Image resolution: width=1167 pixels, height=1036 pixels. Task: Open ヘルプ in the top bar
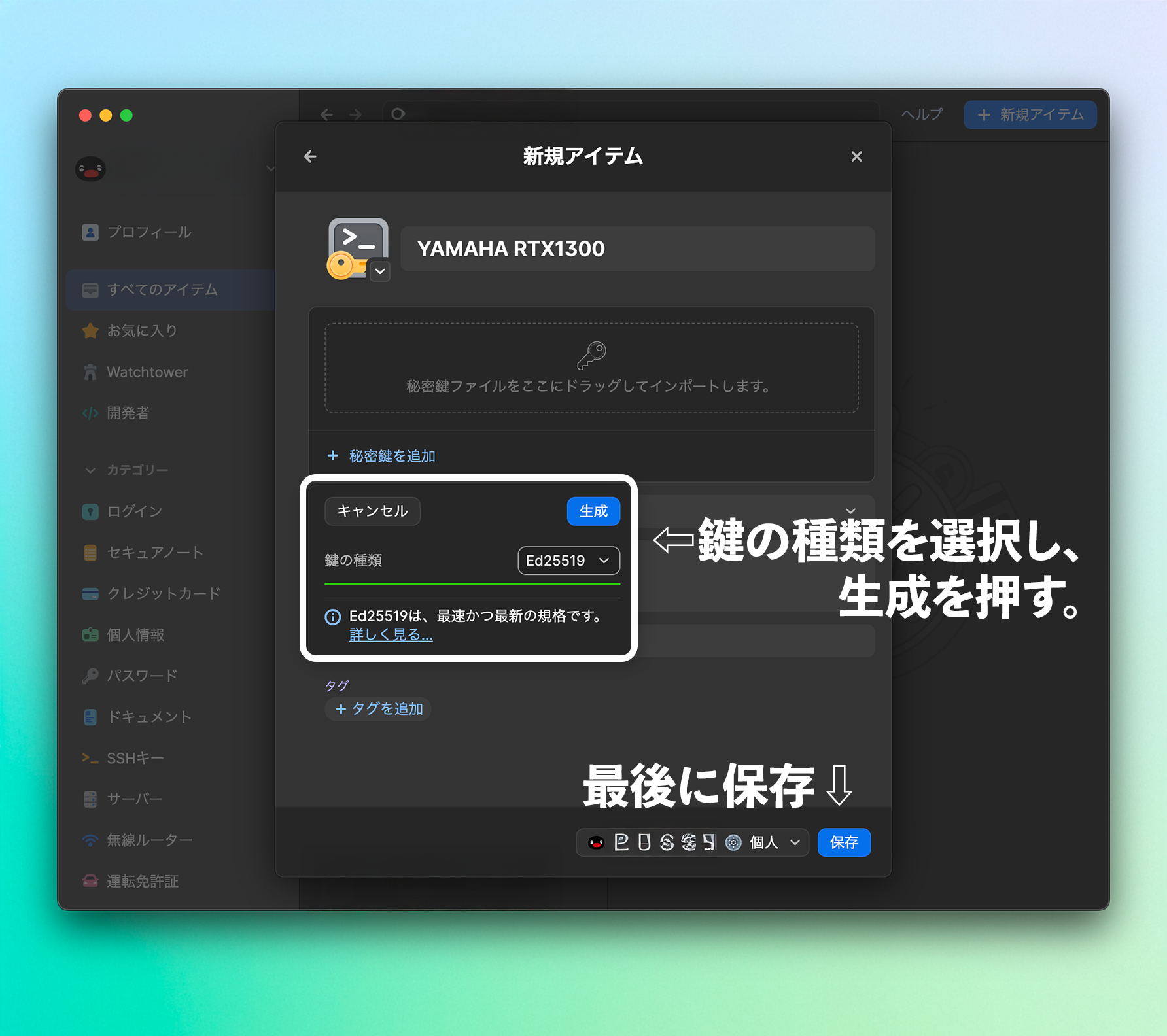click(922, 114)
